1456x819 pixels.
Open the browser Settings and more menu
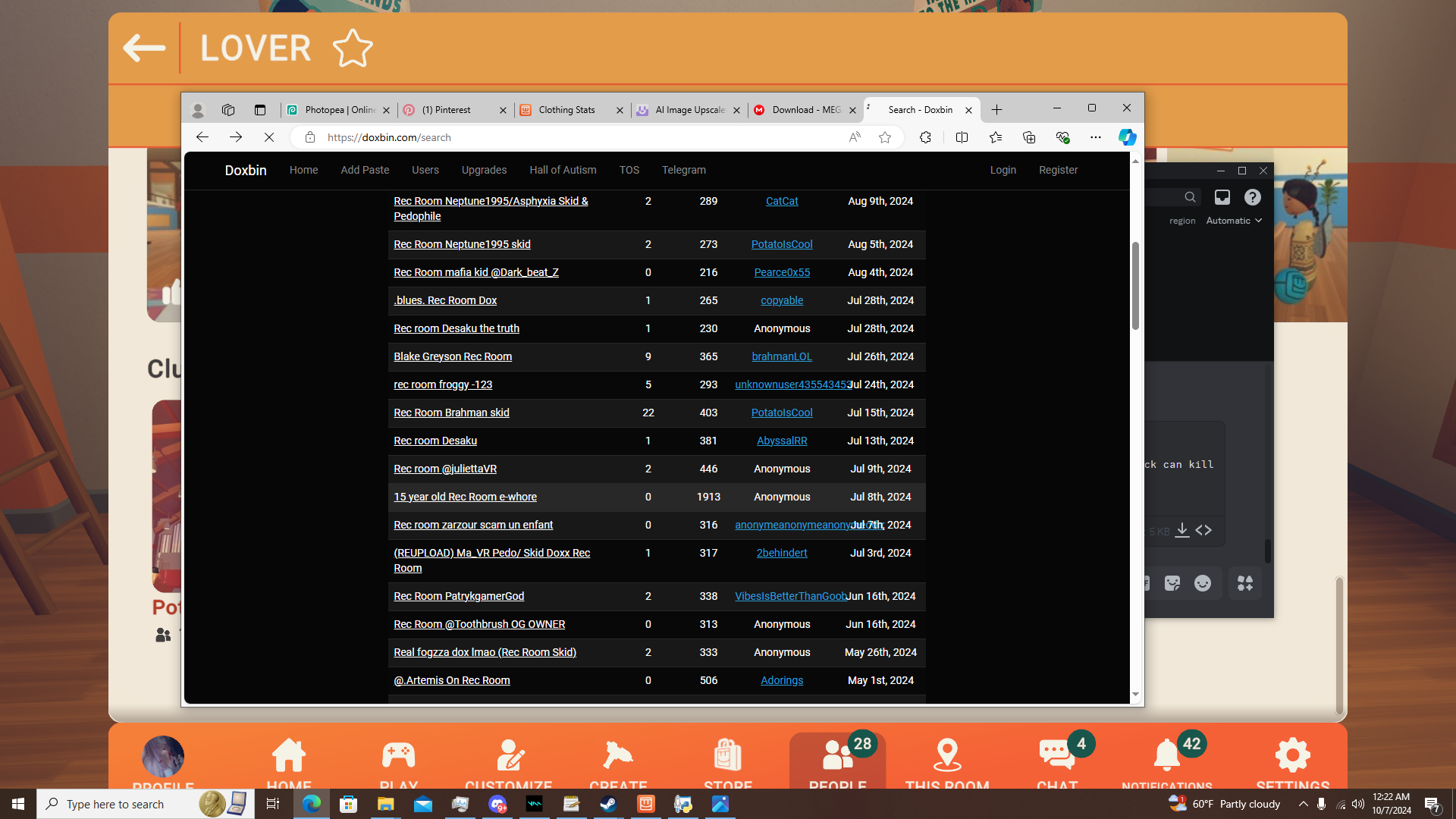1095,137
